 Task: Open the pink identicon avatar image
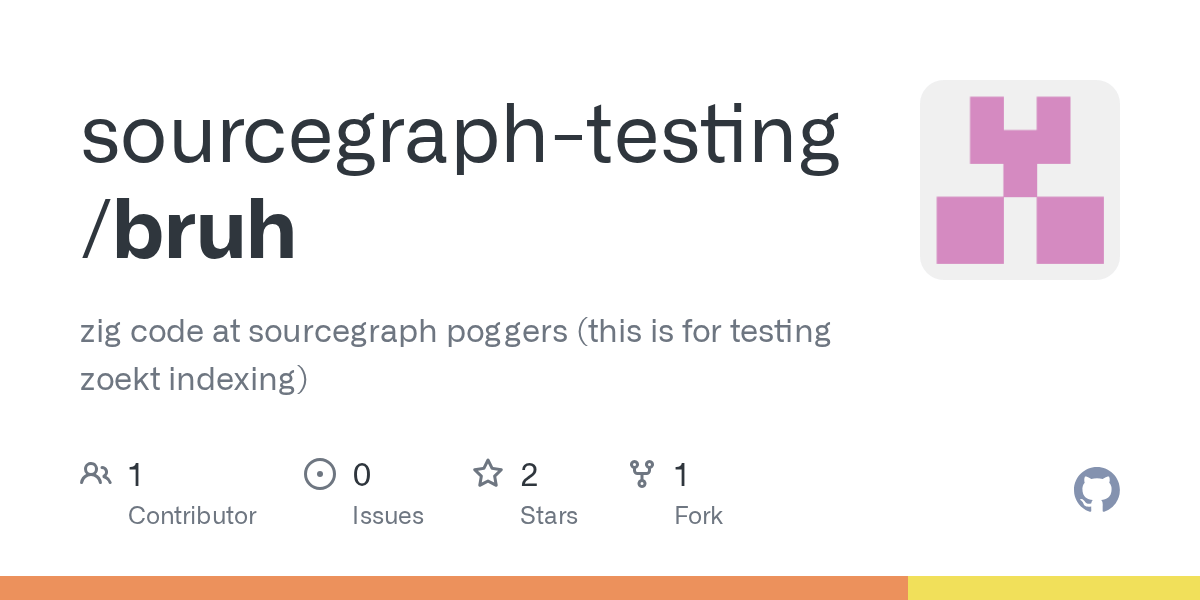[x=1019, y=180]
